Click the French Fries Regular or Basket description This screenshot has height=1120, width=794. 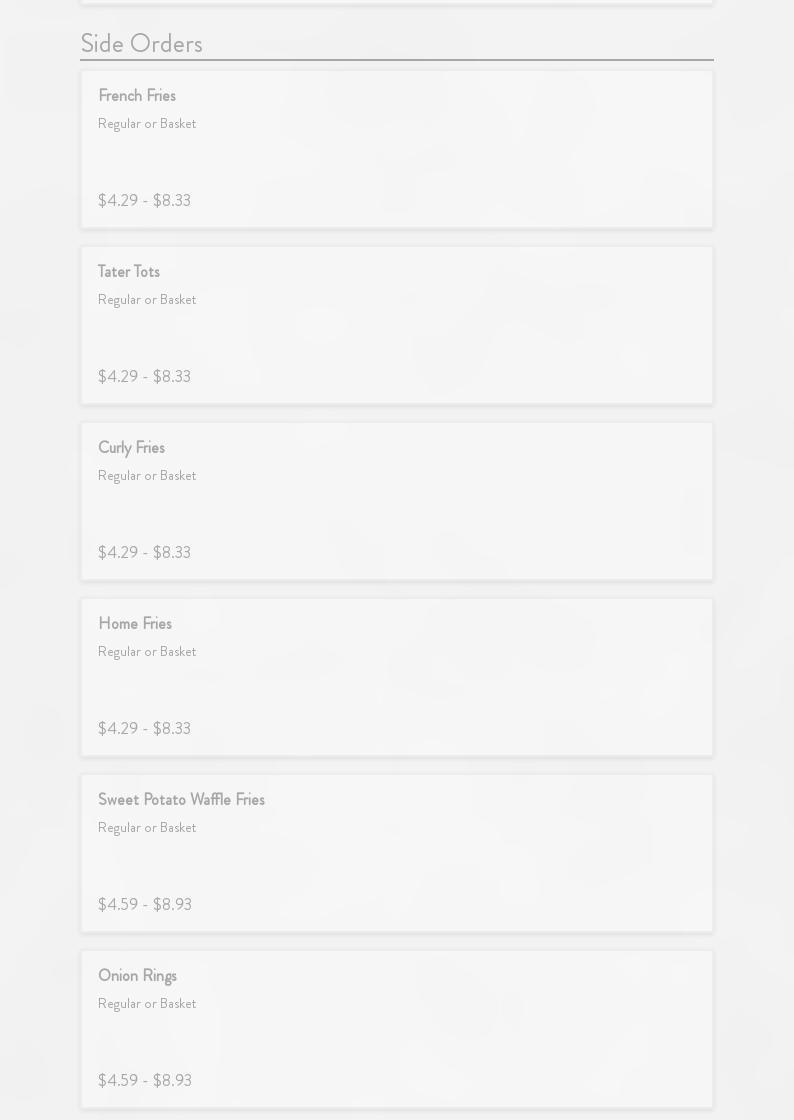tap(147, 124)
